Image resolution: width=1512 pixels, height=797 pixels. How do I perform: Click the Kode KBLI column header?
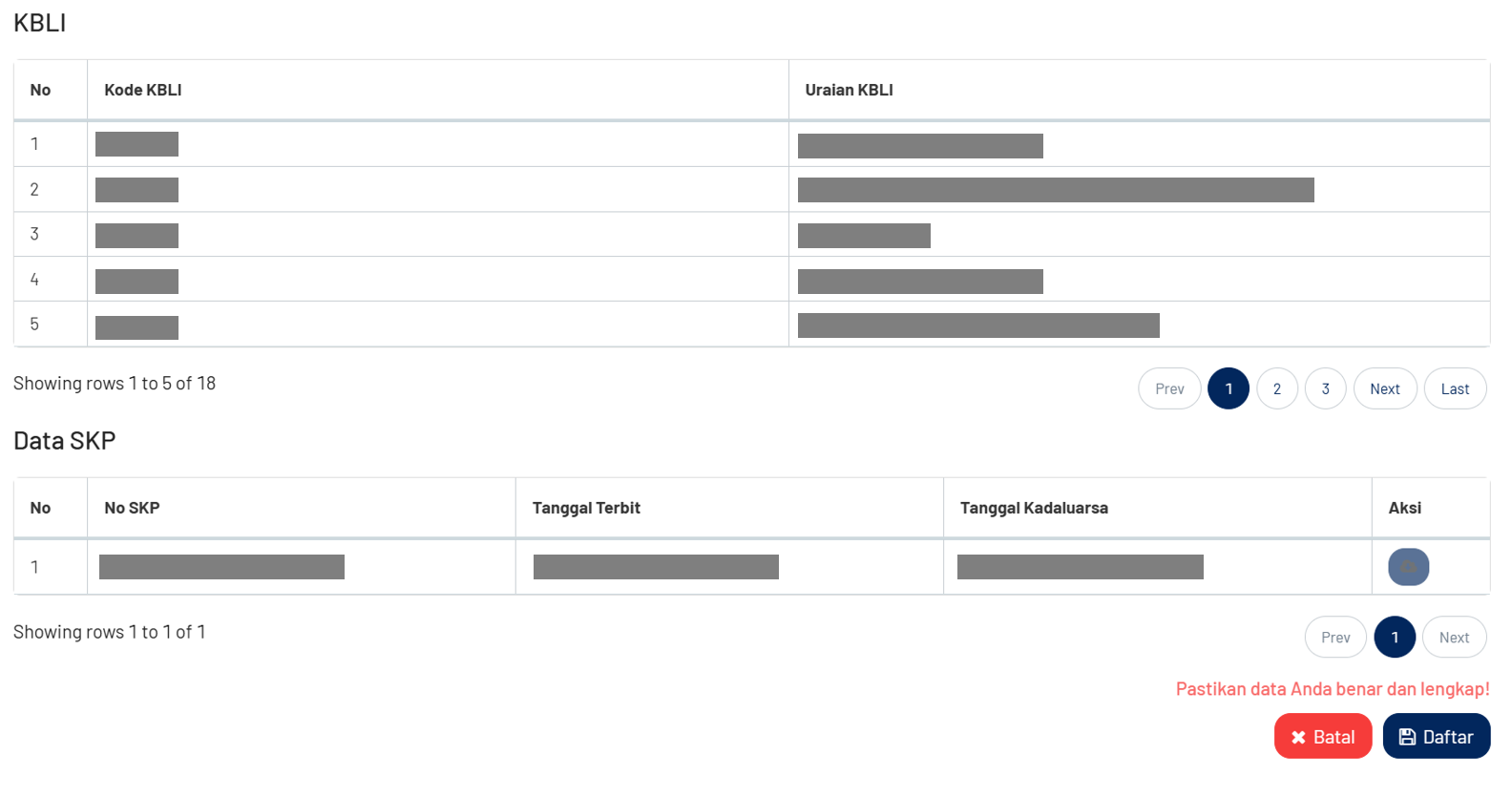tap(143, 90)
